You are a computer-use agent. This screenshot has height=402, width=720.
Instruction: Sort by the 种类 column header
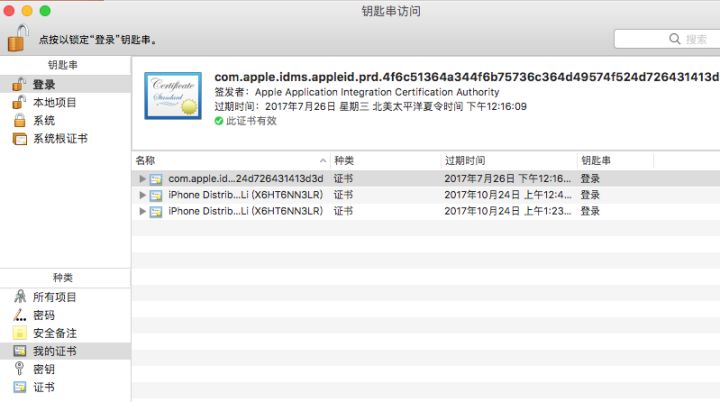(x=385, y=160)
